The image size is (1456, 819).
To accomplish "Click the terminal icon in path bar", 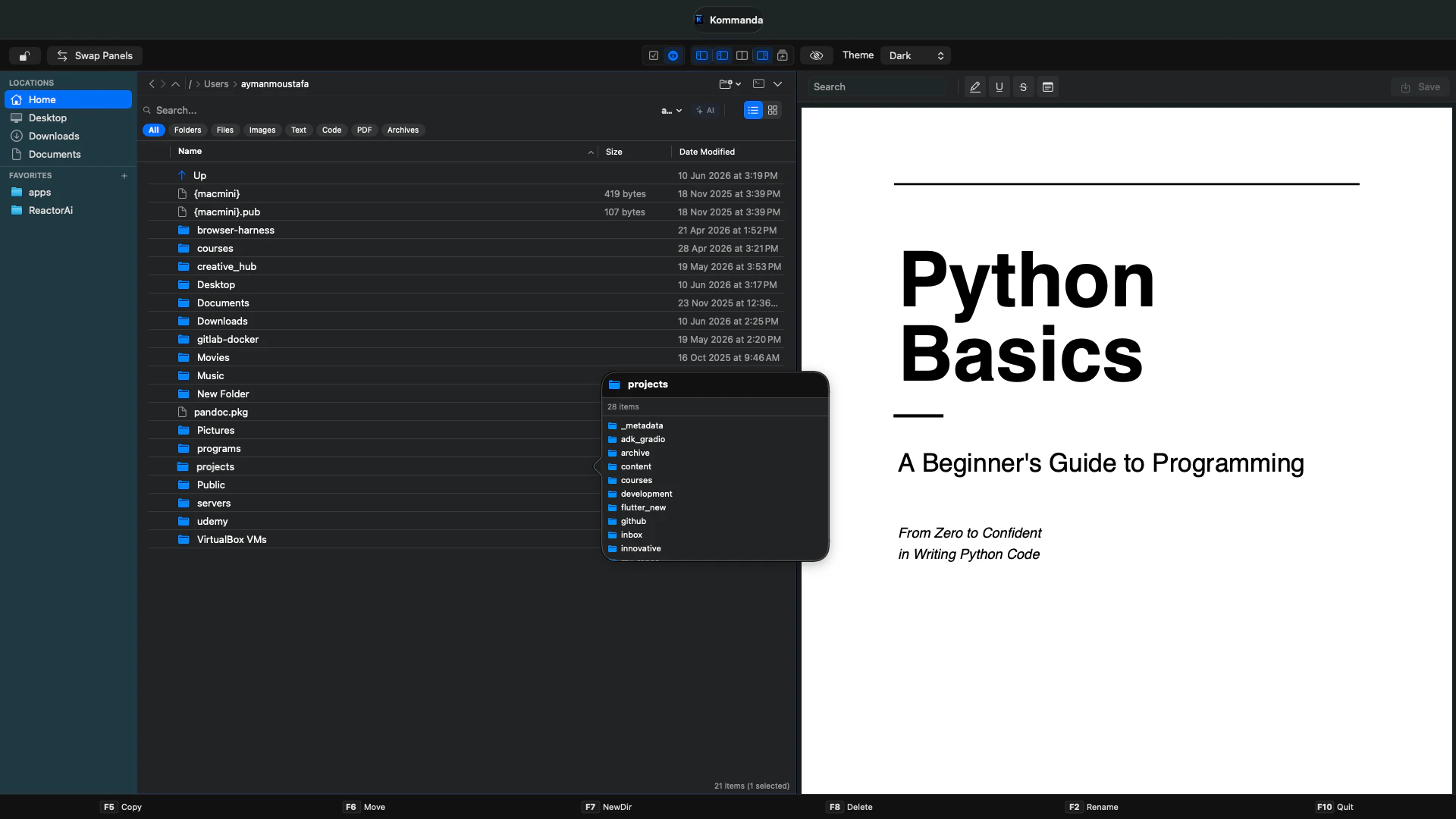I will (758, 83).
